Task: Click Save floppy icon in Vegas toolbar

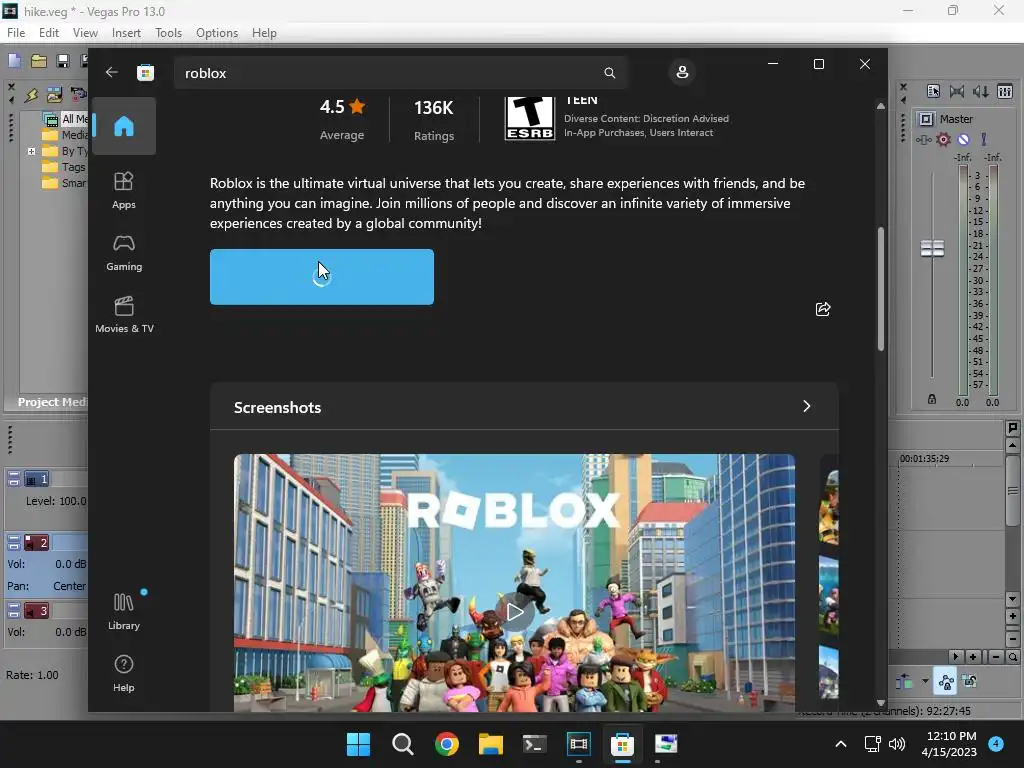Action: pos(63,61)
